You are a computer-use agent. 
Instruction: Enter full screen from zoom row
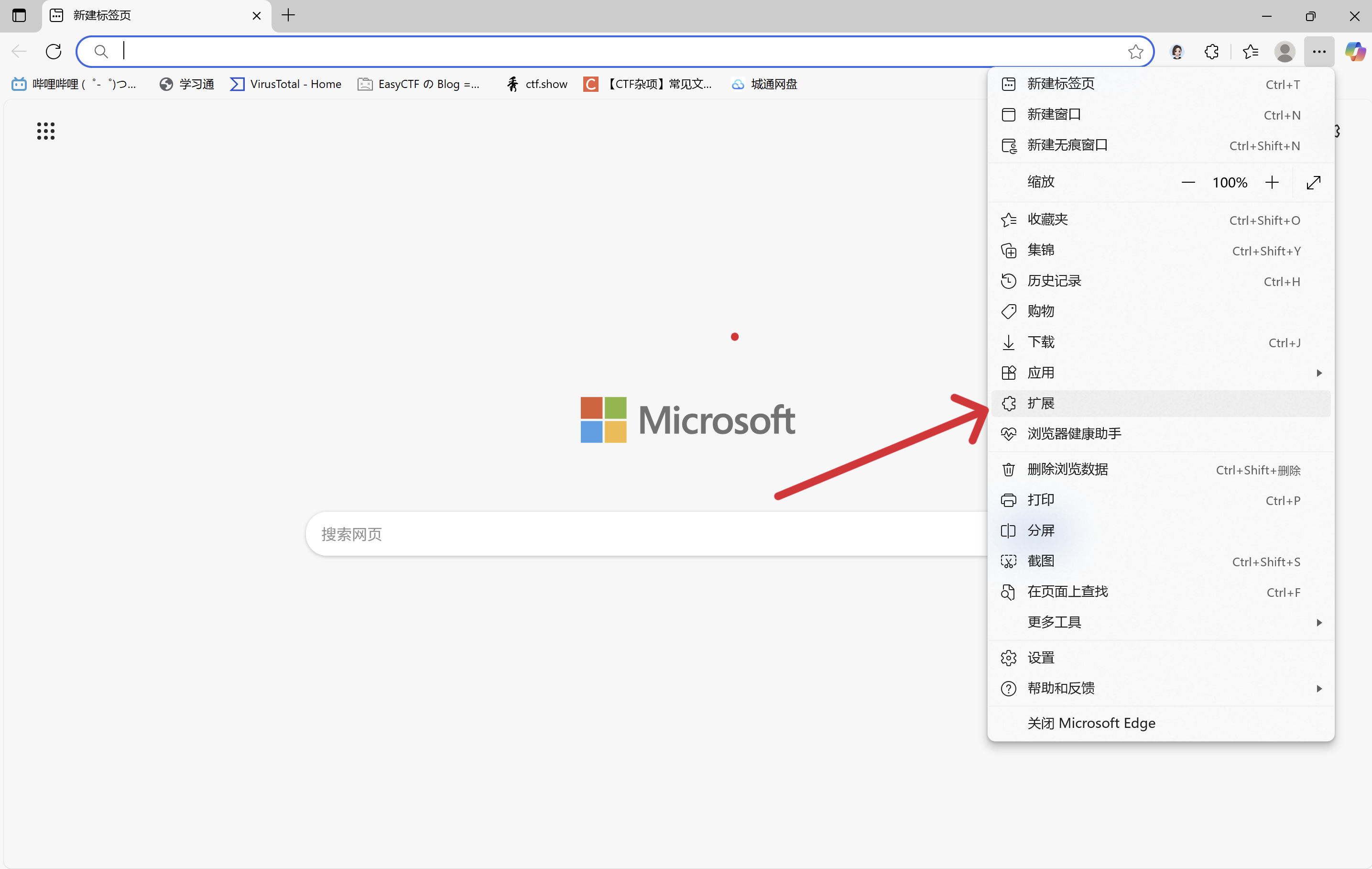[x=1313, y=182]
